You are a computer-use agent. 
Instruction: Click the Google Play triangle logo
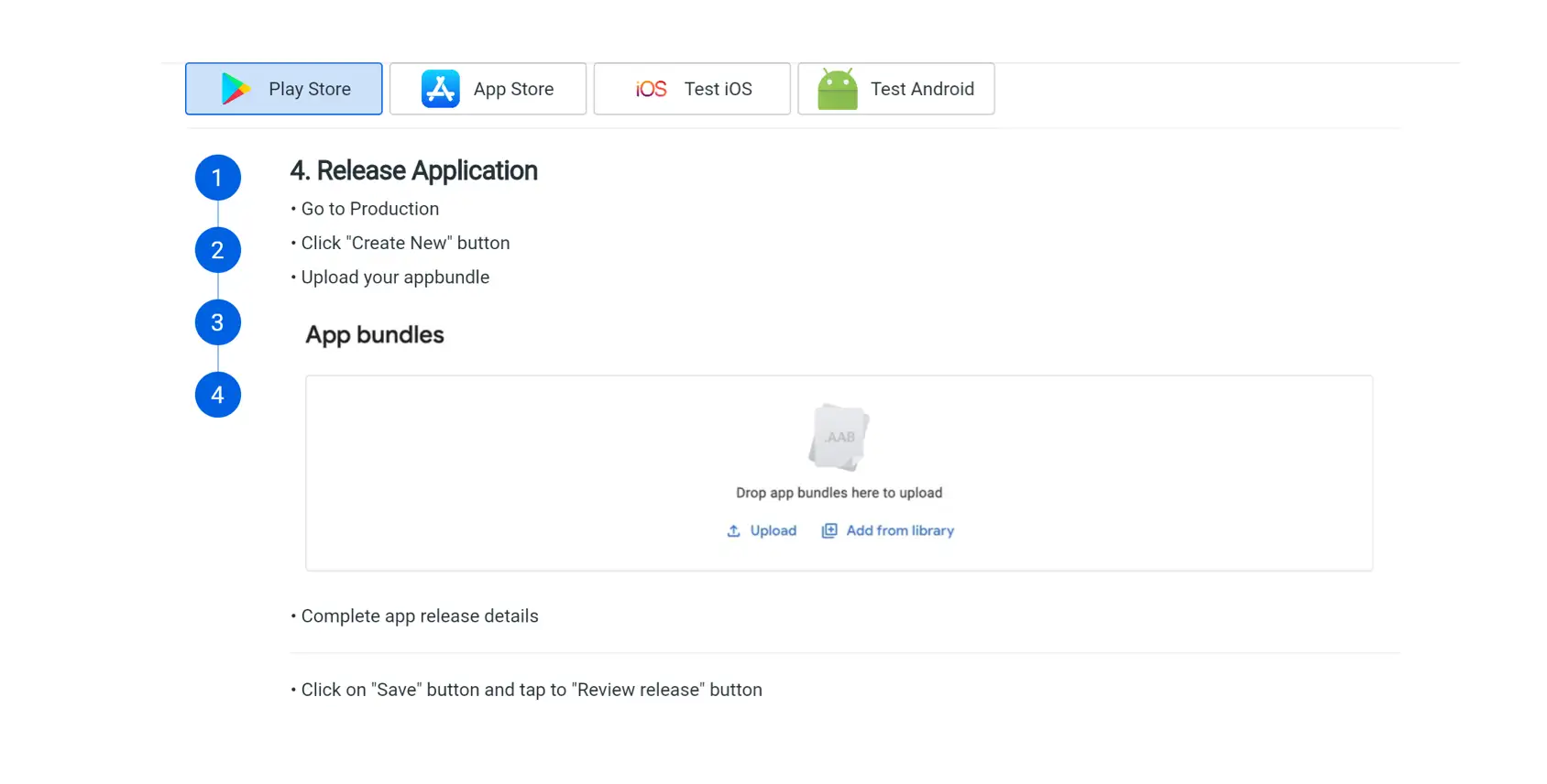[236, 89]
